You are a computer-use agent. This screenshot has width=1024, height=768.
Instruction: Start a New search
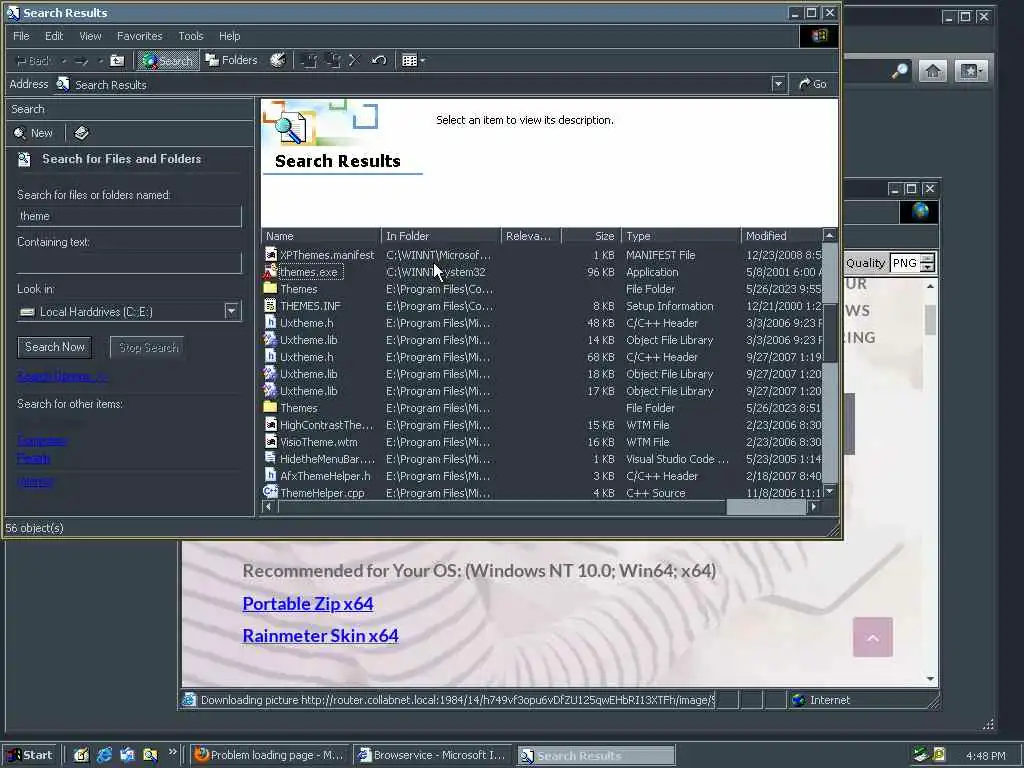[33, 133]
